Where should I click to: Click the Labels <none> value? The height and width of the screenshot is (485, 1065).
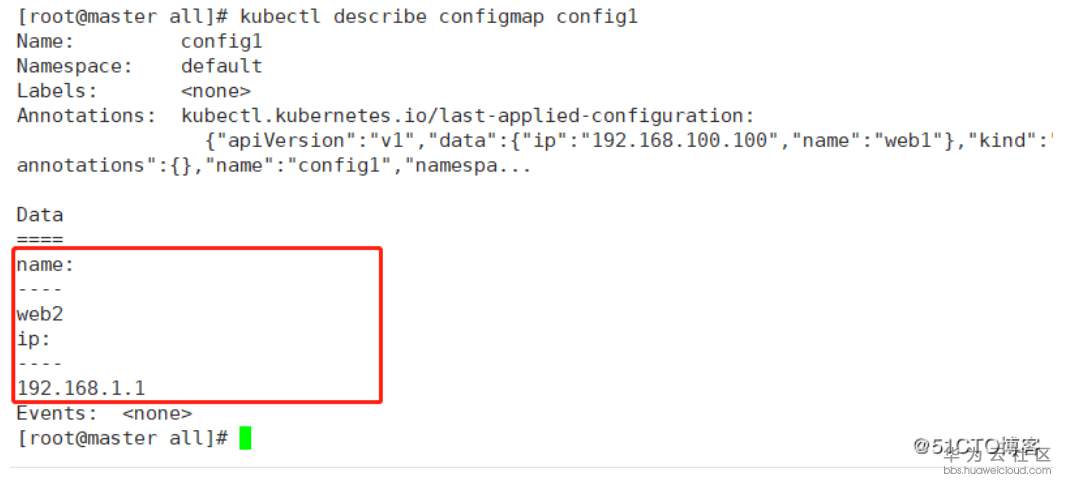[215, 91]
